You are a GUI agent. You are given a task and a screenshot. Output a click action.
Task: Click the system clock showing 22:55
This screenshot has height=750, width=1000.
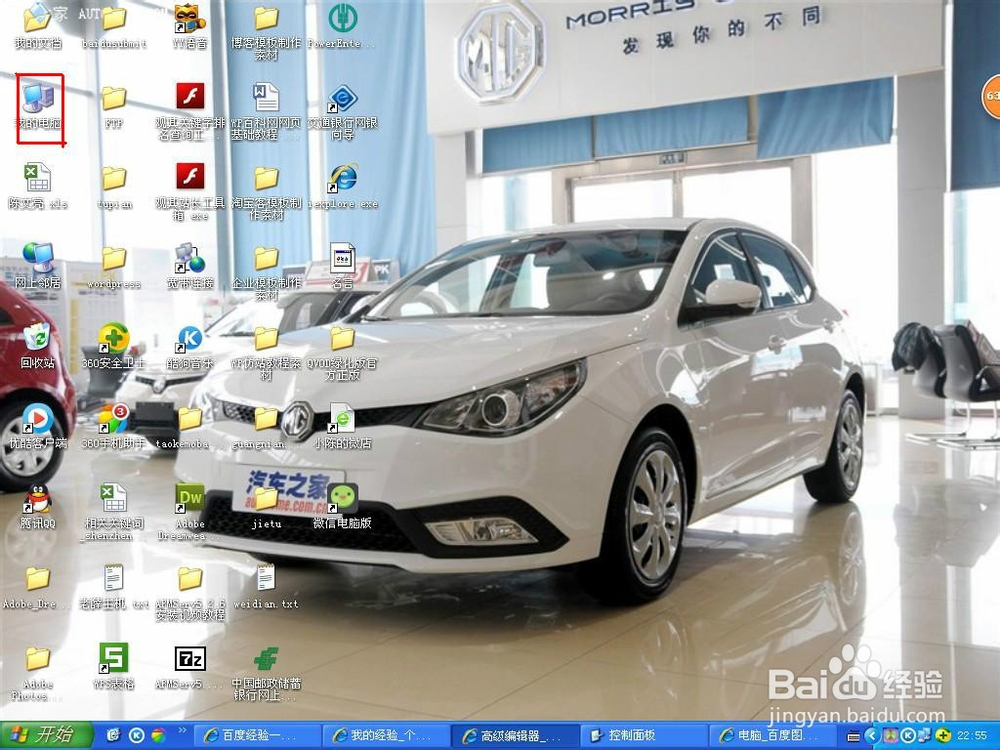point(971,736)
